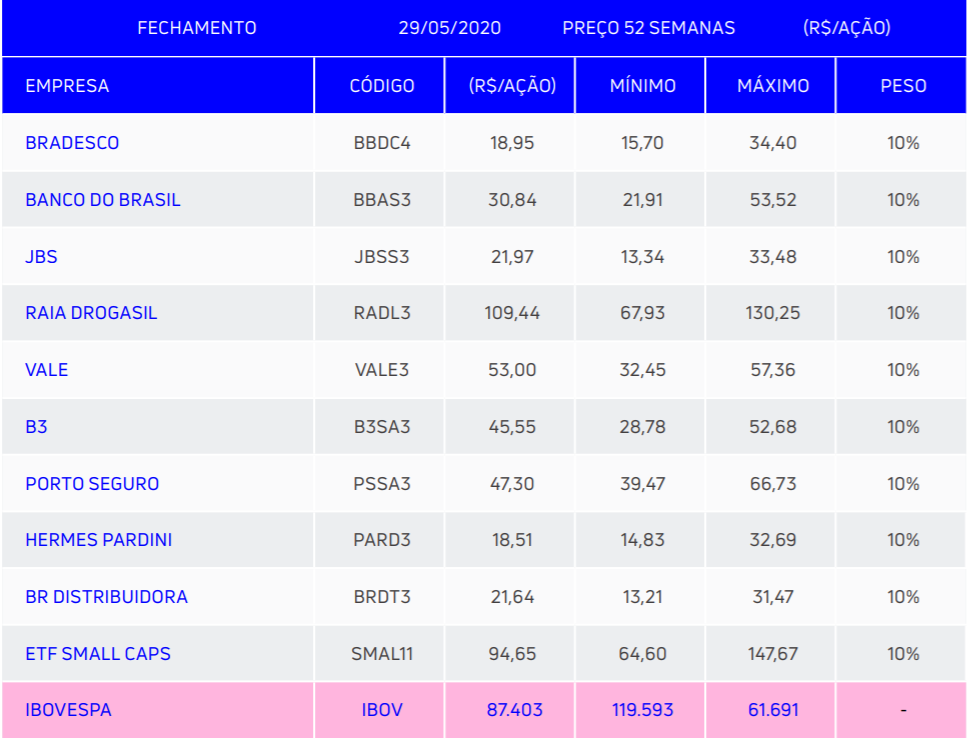Image resolution: width=968 pixels, height=738 pixels.
Task: Click the ETF Small Caps price 94,65
Action: 512,653
